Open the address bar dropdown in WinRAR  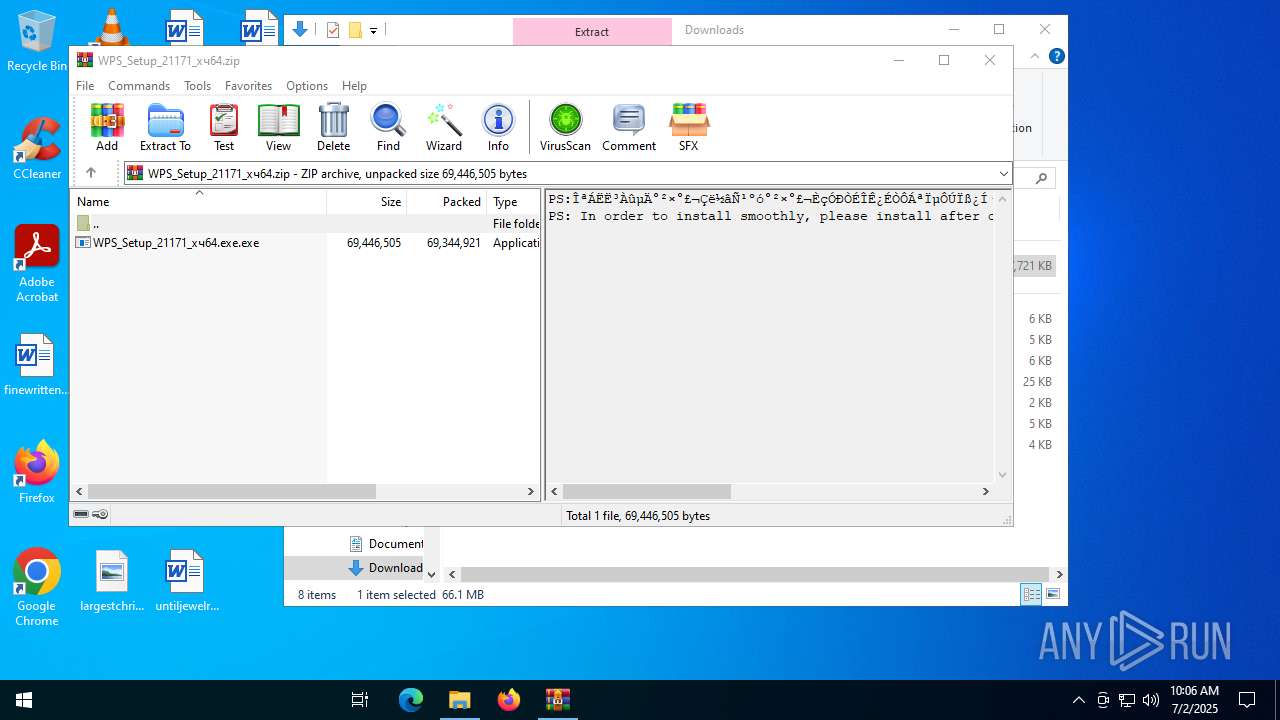1003,173
